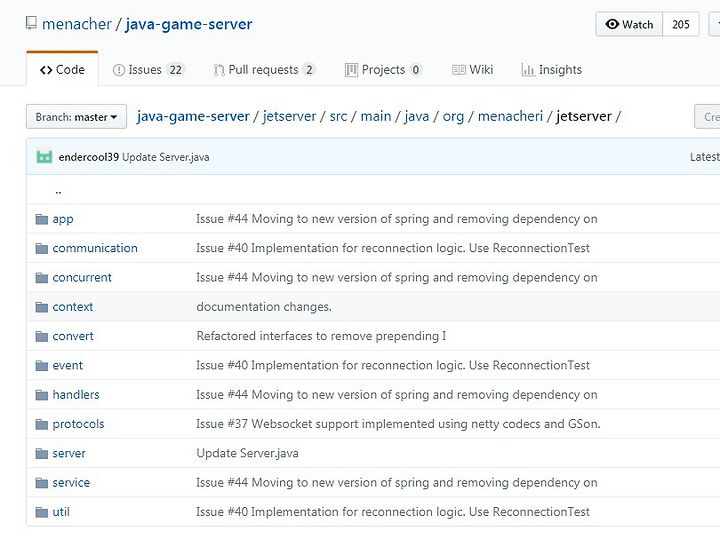Click the eye icon in the Watch button
Viewport: 720px width, 539px height.
click(612, 24)
